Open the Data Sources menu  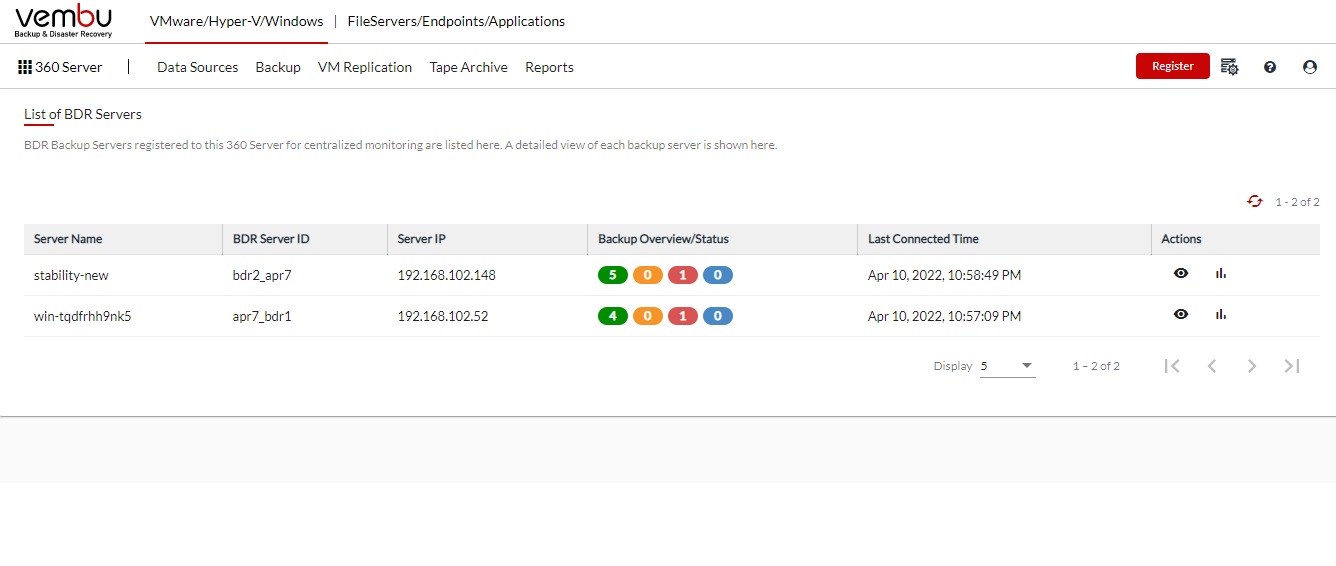(198, 67)
